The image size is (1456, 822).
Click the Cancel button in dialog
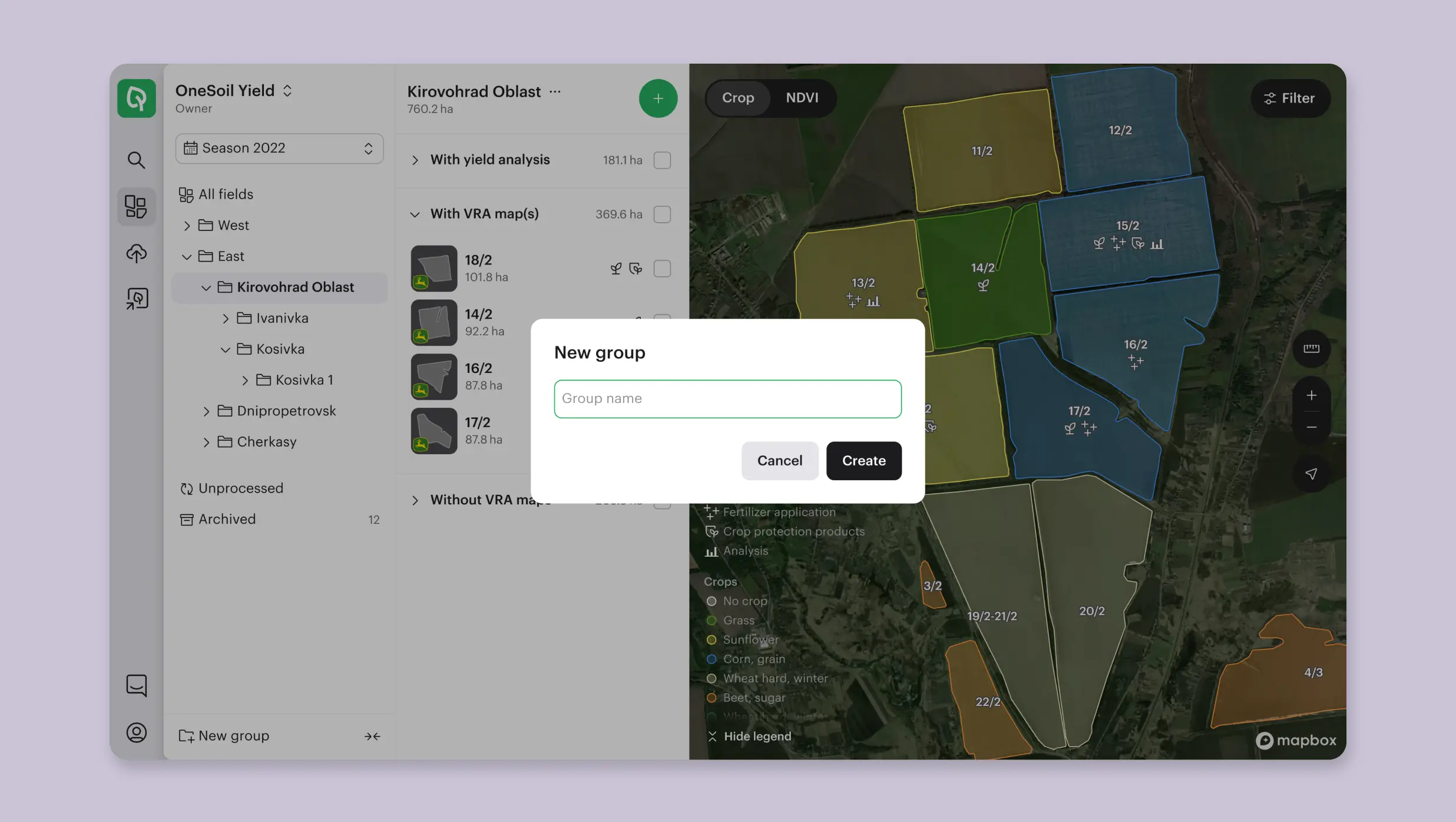[779, 461]
